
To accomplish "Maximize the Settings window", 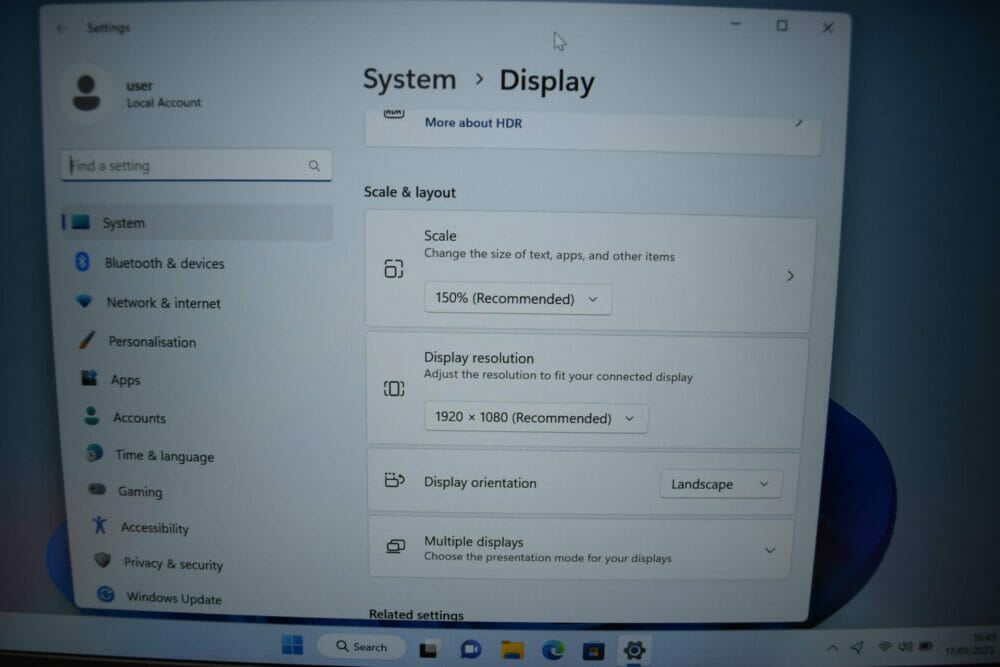I will [x=781, y=26].
